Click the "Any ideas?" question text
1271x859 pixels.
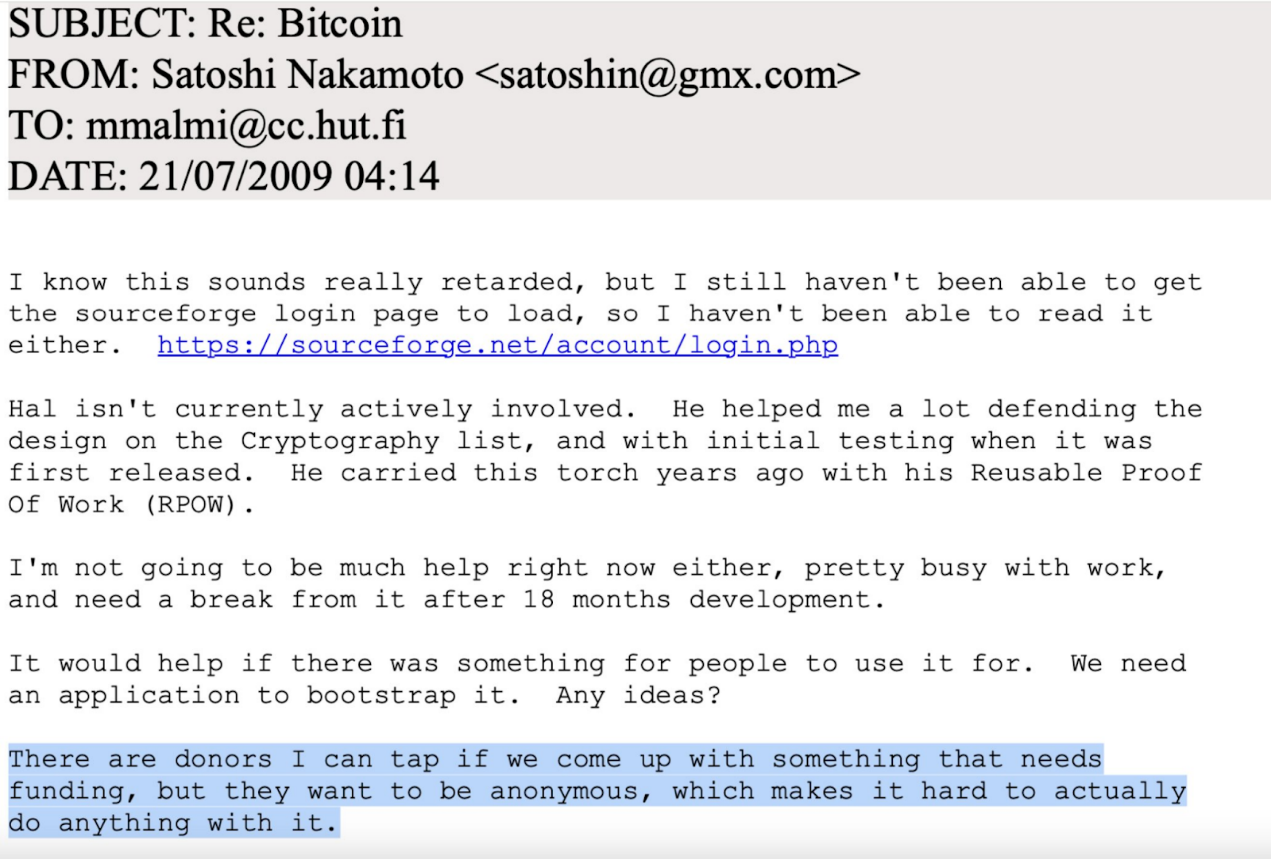pos(638,696)
